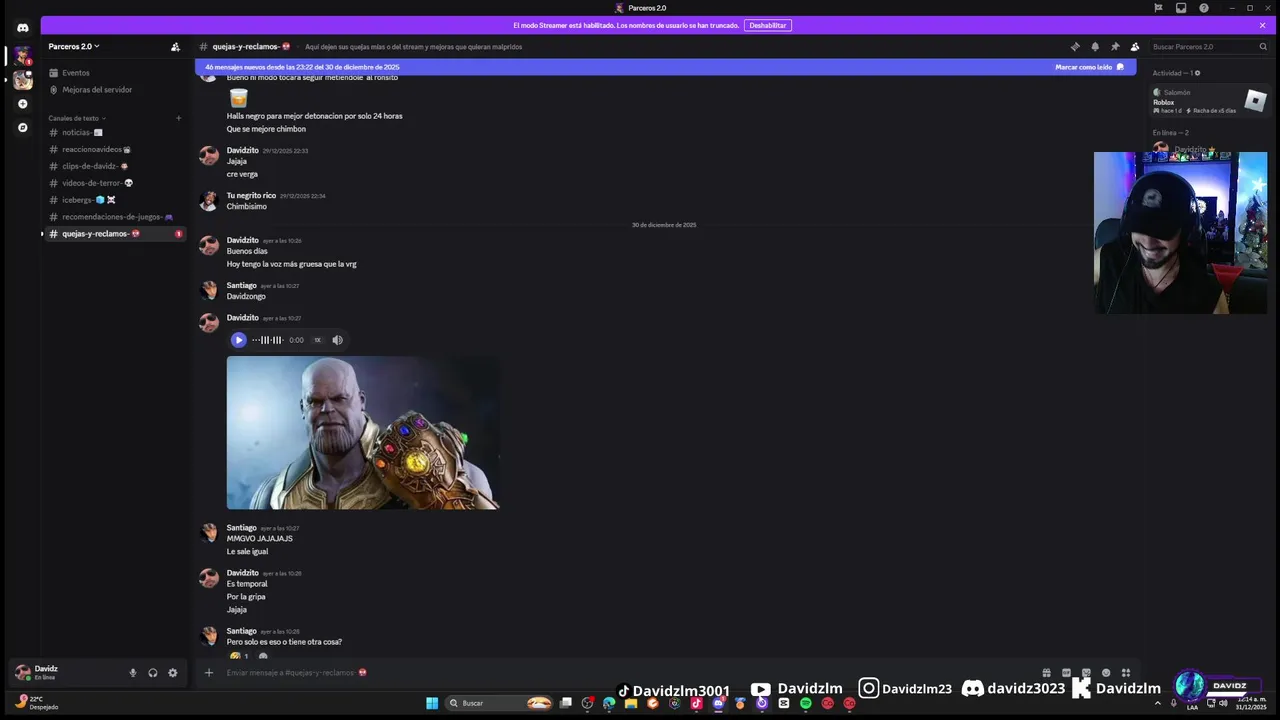Click the Windows taskbar Buscar search box
This screenshot has height=720, width=1280.
(x=500, y=703)
